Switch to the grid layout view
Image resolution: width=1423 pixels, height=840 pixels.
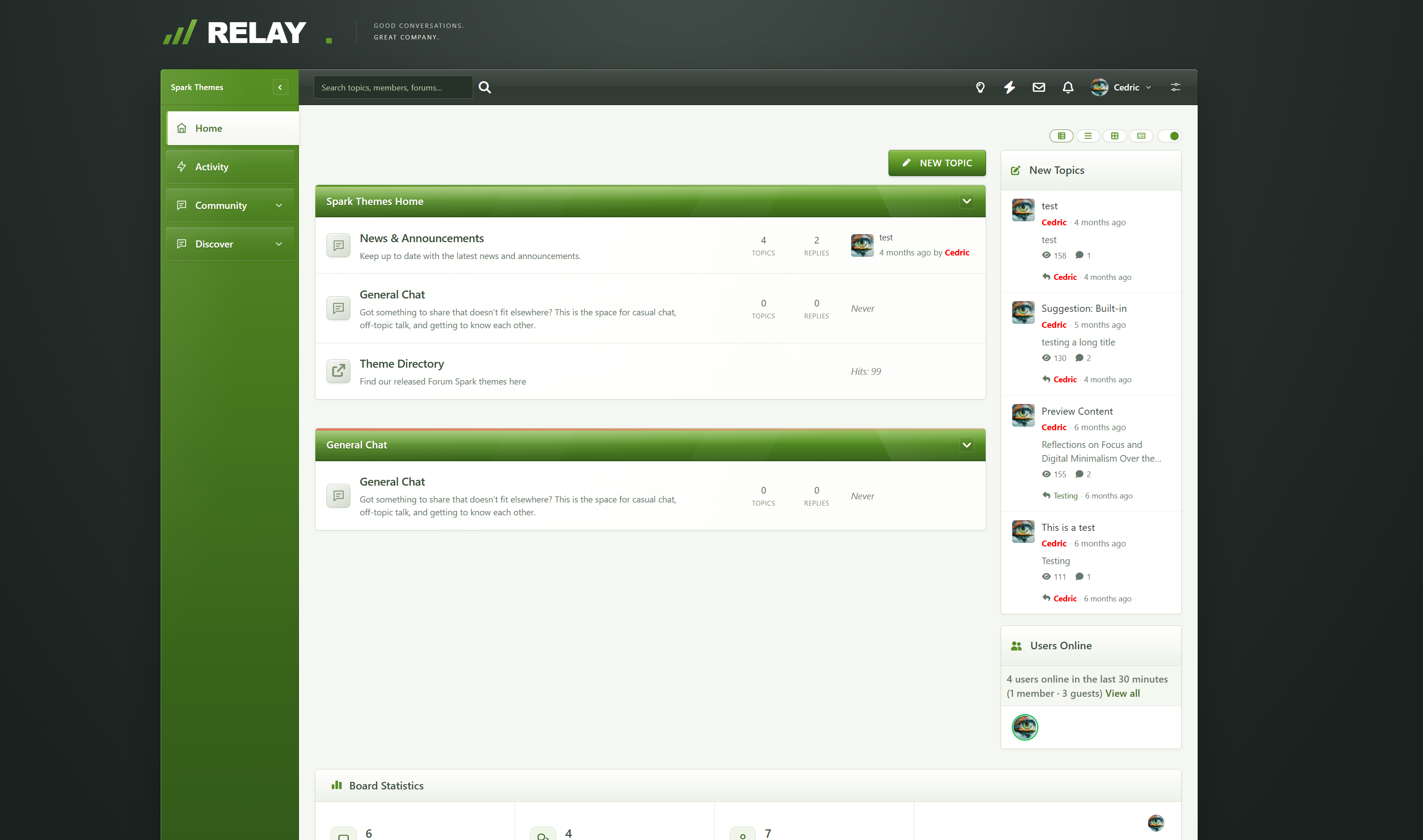1115,136
